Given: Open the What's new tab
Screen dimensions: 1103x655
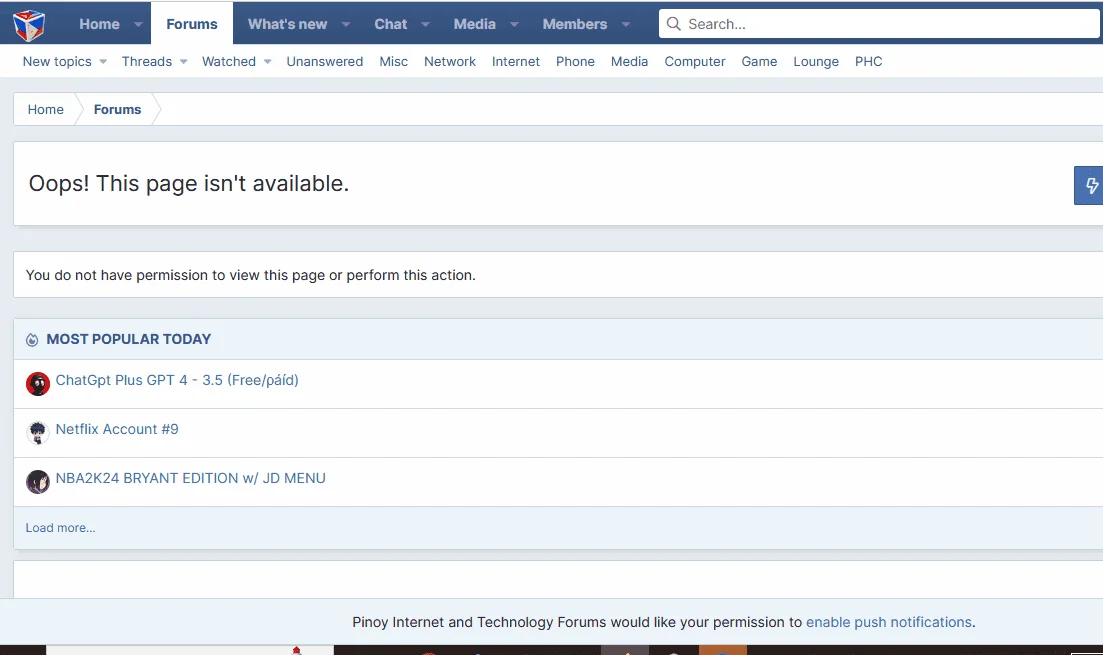Looking at the screenshot, I should click(x=288, y=24).
